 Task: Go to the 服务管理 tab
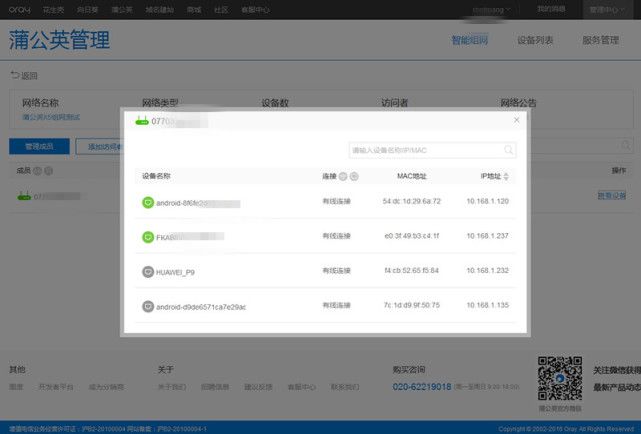click(x=600, y=41)
